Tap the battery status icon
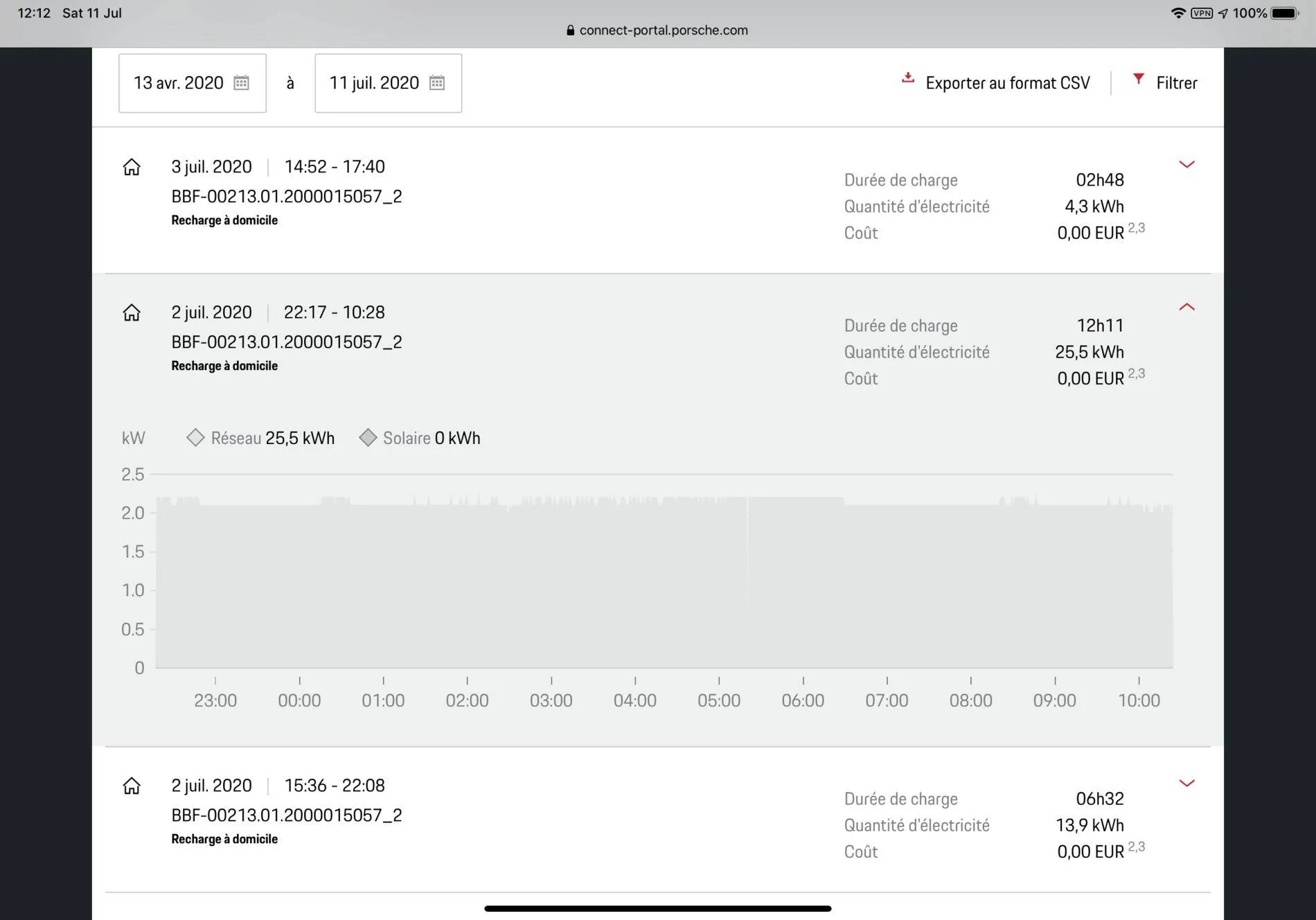 tap(1285, 13)
